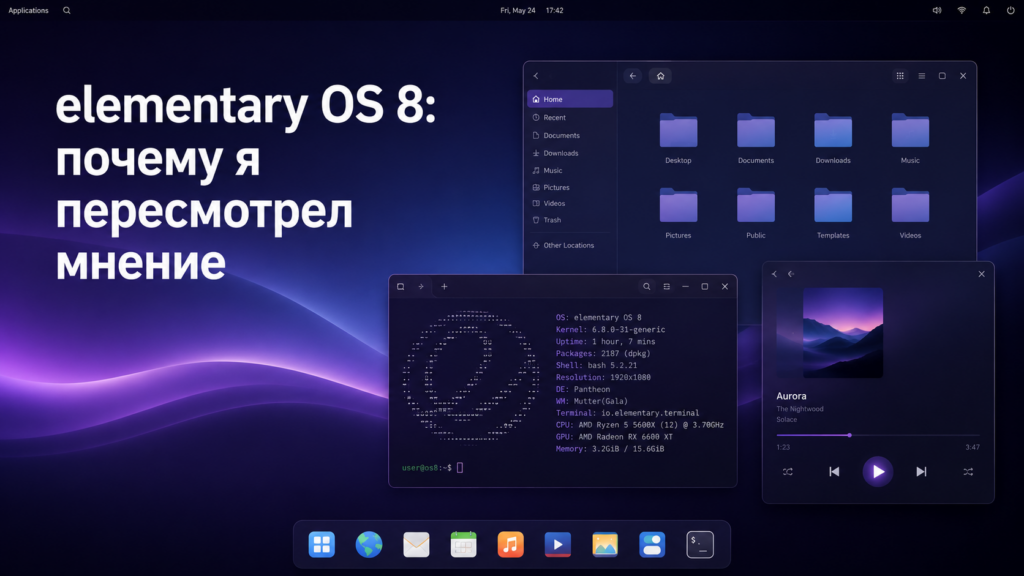Skip to next track
The width and height of the screenshot is (1024, 576).
pos(921,472)
